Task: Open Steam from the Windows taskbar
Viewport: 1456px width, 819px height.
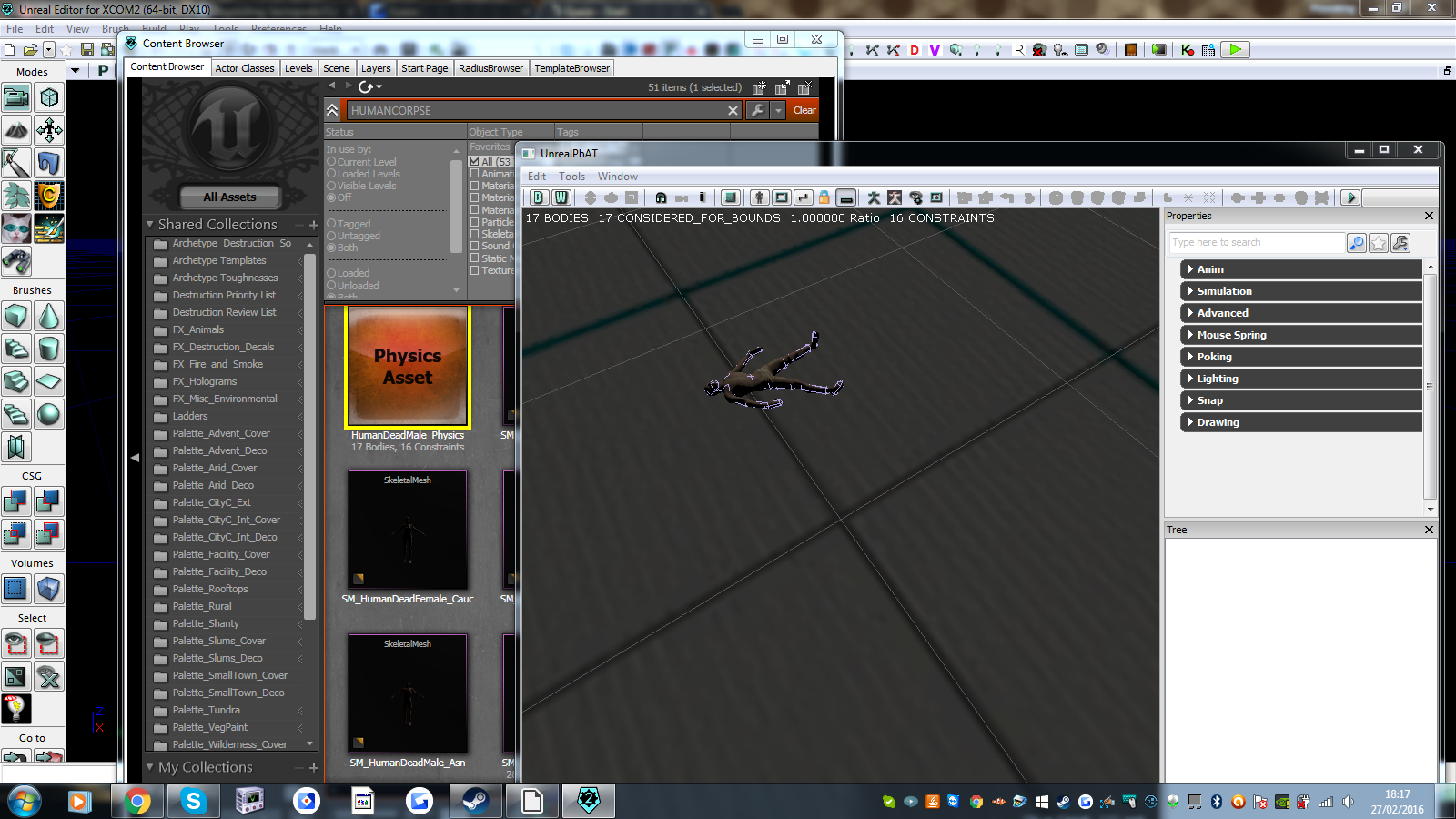Action: click(476, 801)
